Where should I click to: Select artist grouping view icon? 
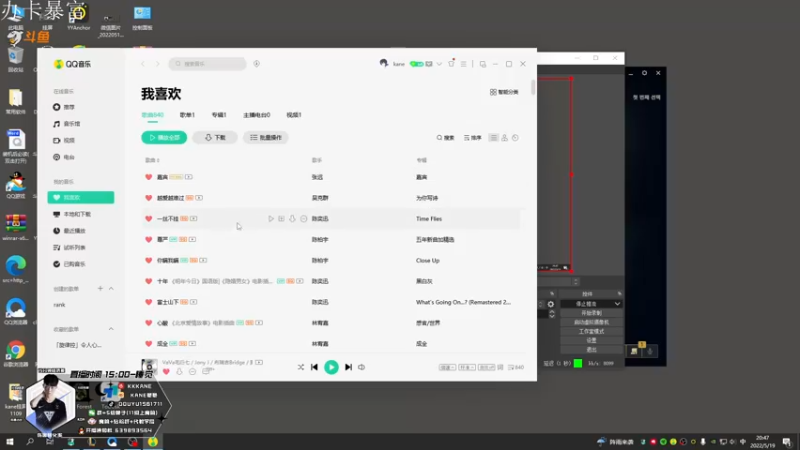pyautogui.click(x=505, y=138)
